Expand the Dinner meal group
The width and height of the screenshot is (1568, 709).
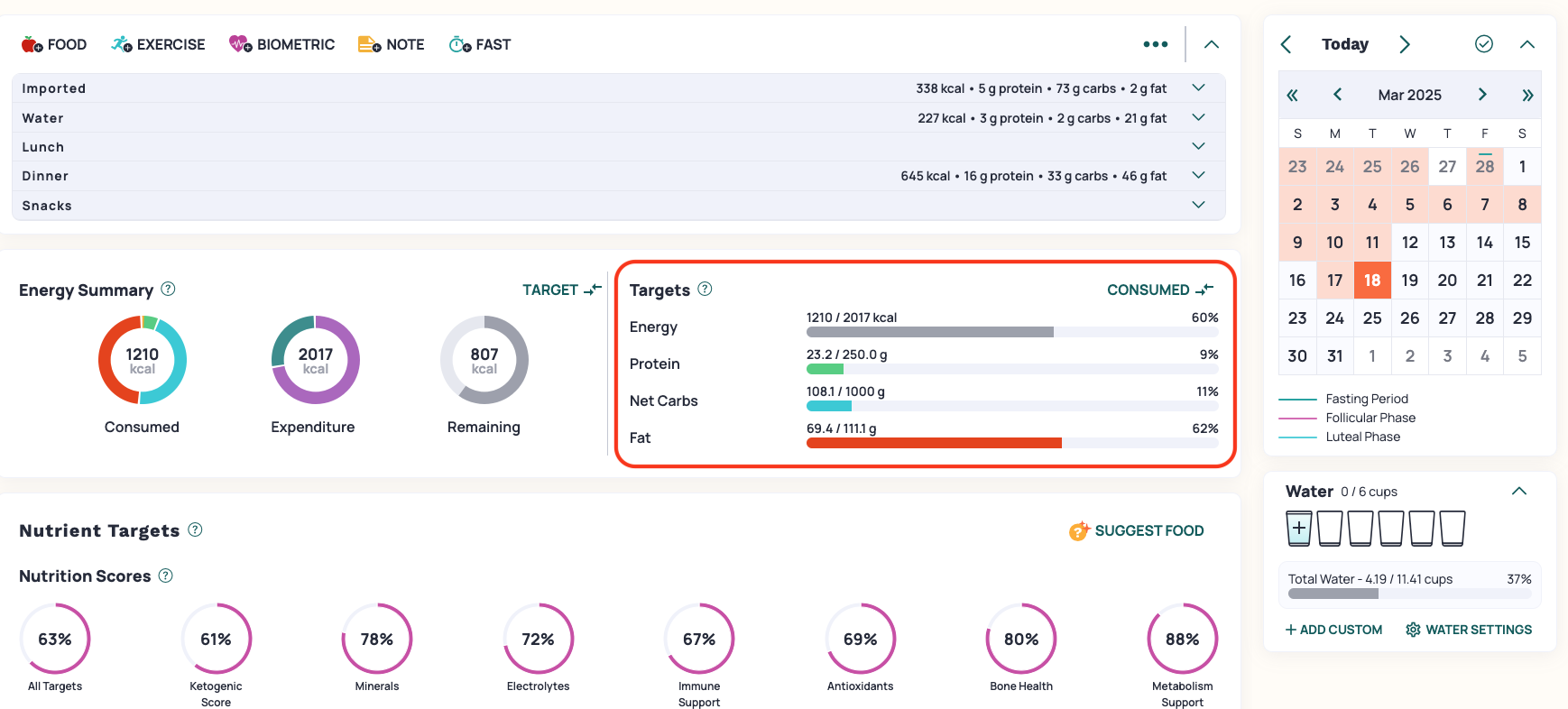tap(1198, 176)
